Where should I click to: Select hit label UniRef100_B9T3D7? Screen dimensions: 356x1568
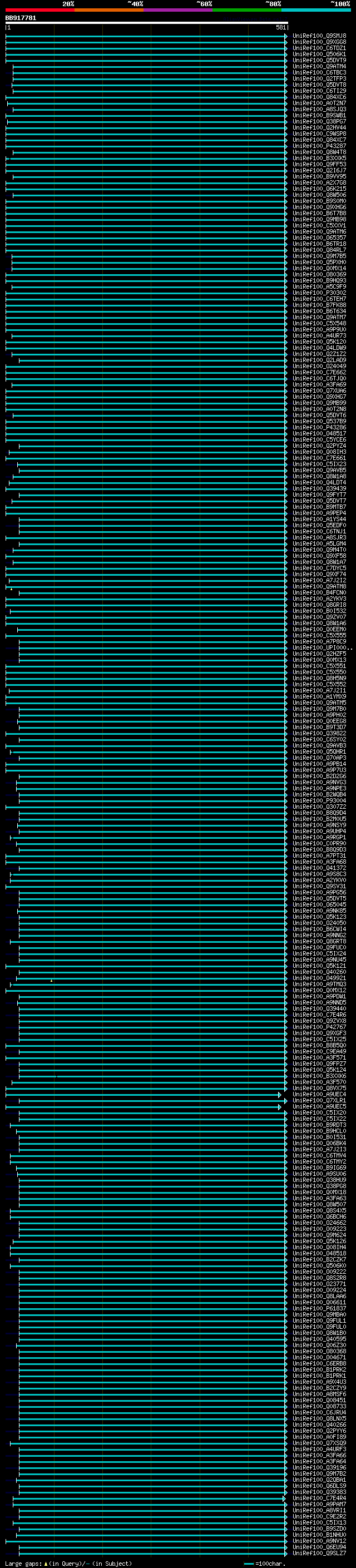pyautogui.click(x=319, y=728)
